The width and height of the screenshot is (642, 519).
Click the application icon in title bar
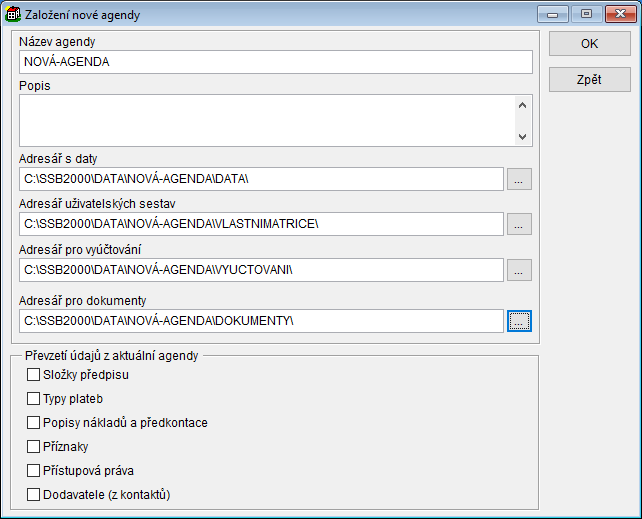tap(14, 14)
